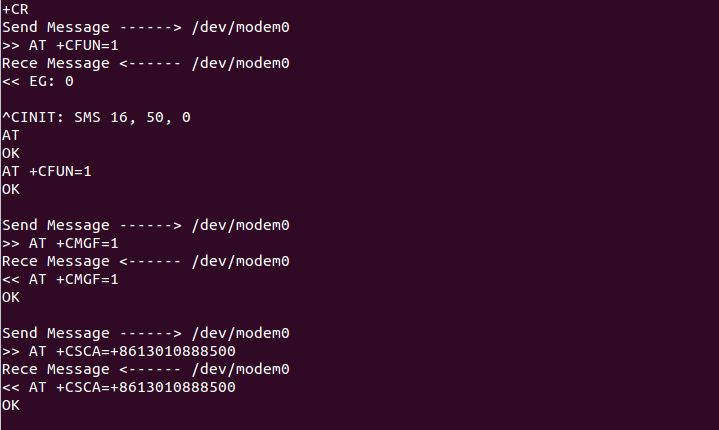Click the last 'Rece Message' line
This screenshot has width=719, height=430.
click(x=146, y=369)
